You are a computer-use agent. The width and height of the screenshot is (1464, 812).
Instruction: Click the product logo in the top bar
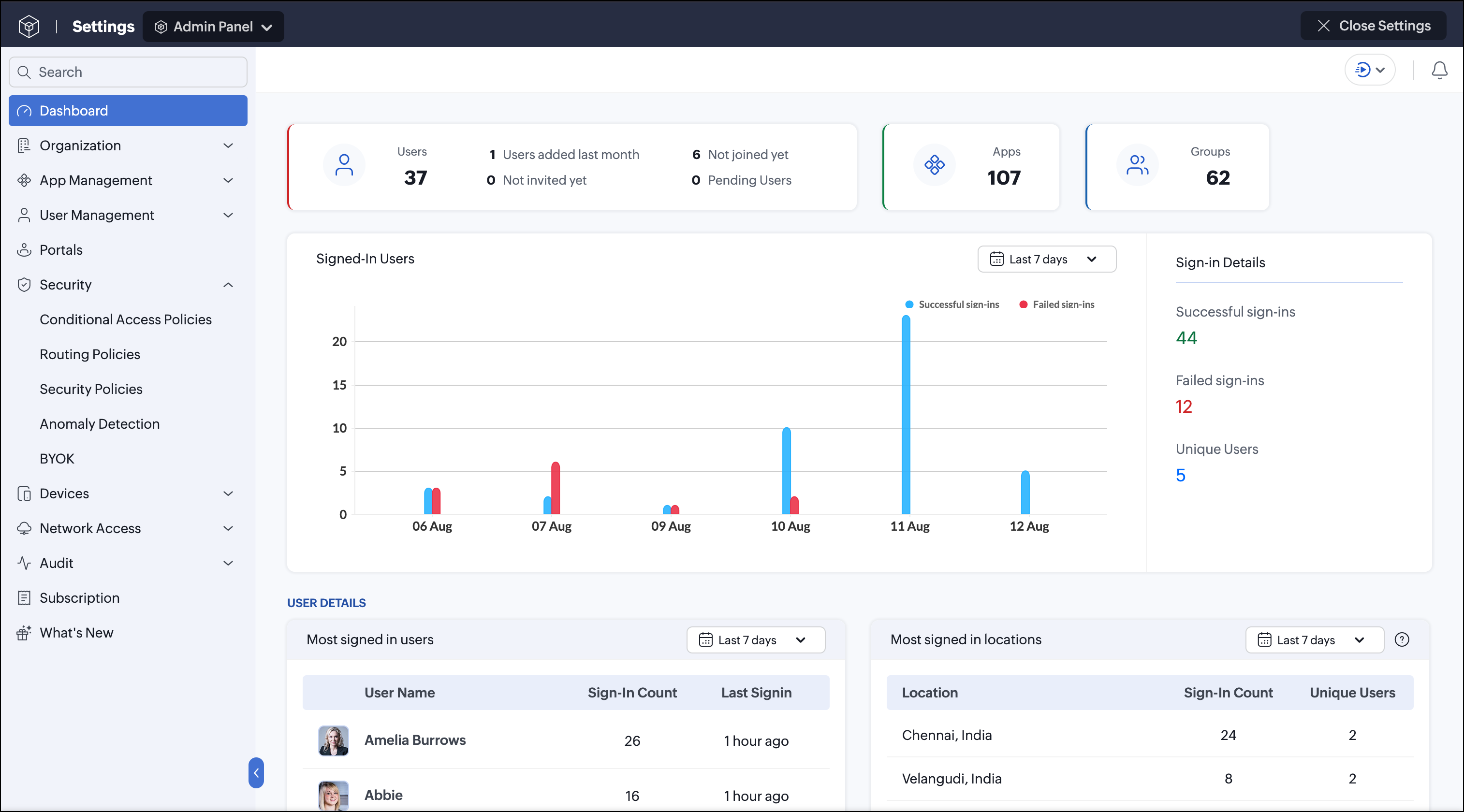29,26
